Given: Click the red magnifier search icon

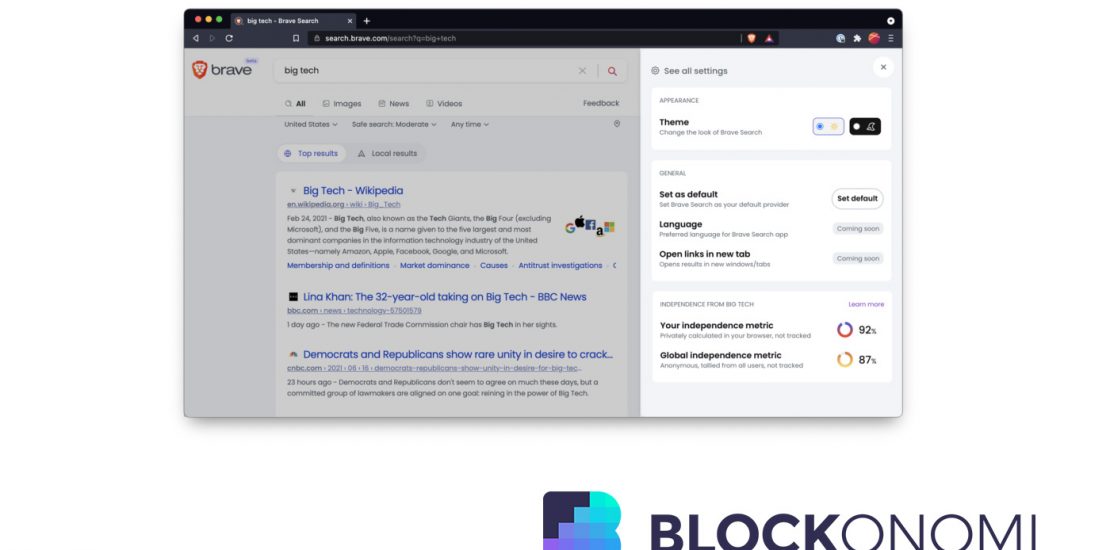Looking at the screenshot, I should [x=612, y=71].
